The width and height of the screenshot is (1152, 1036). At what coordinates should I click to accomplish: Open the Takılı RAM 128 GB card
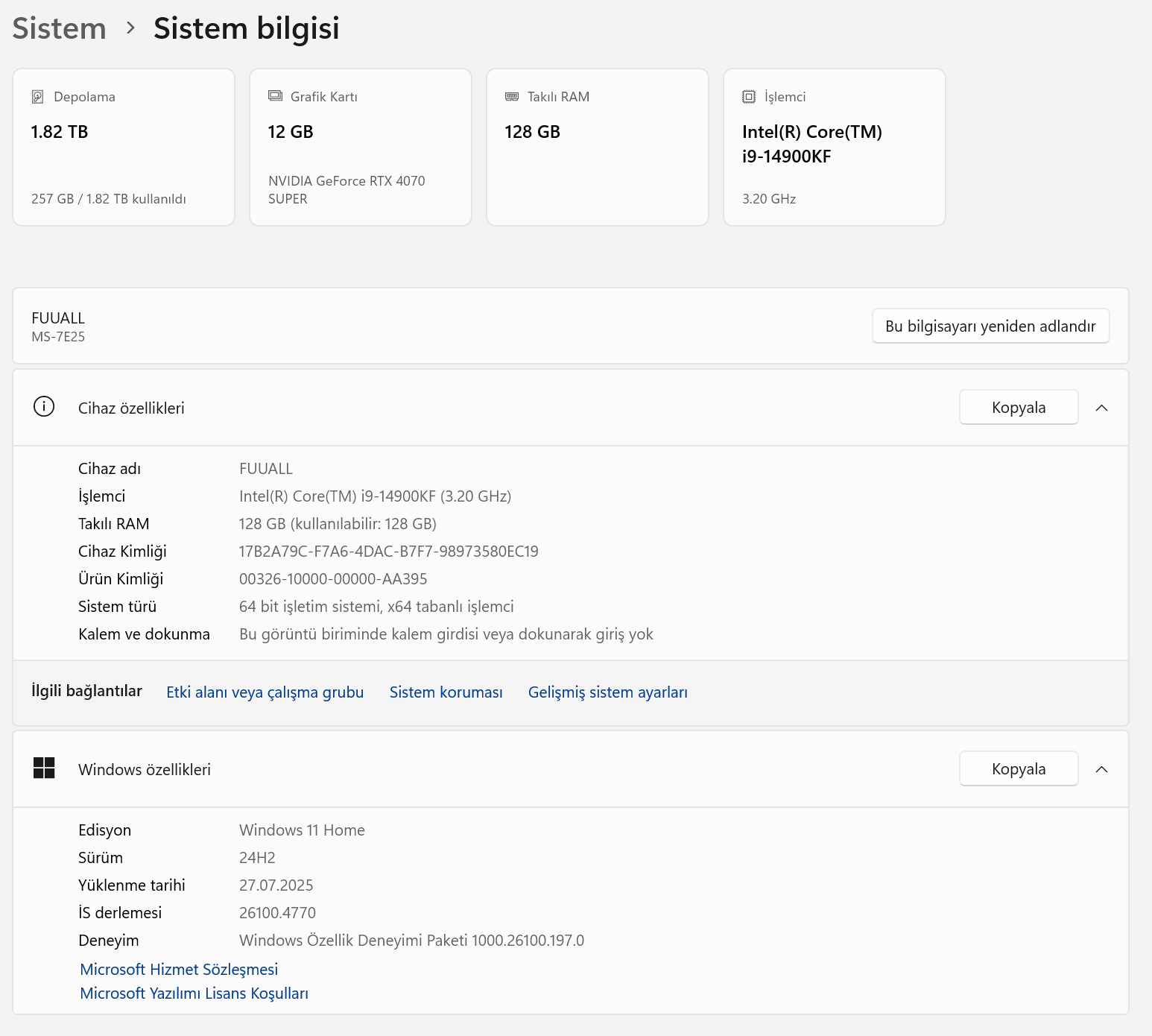click(598, 147)
